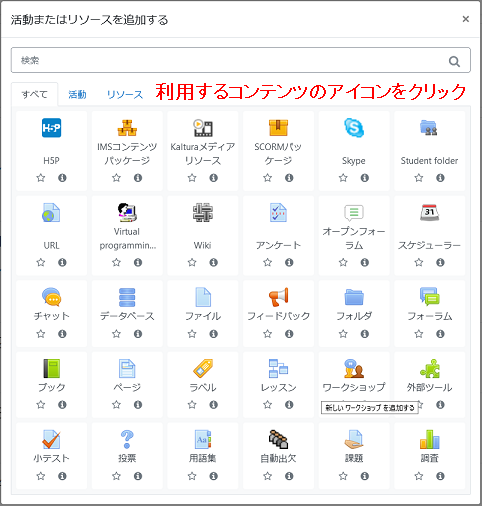482x506 pixels.
Task: Open info for レッスン
Action: (x=289, y=405)
